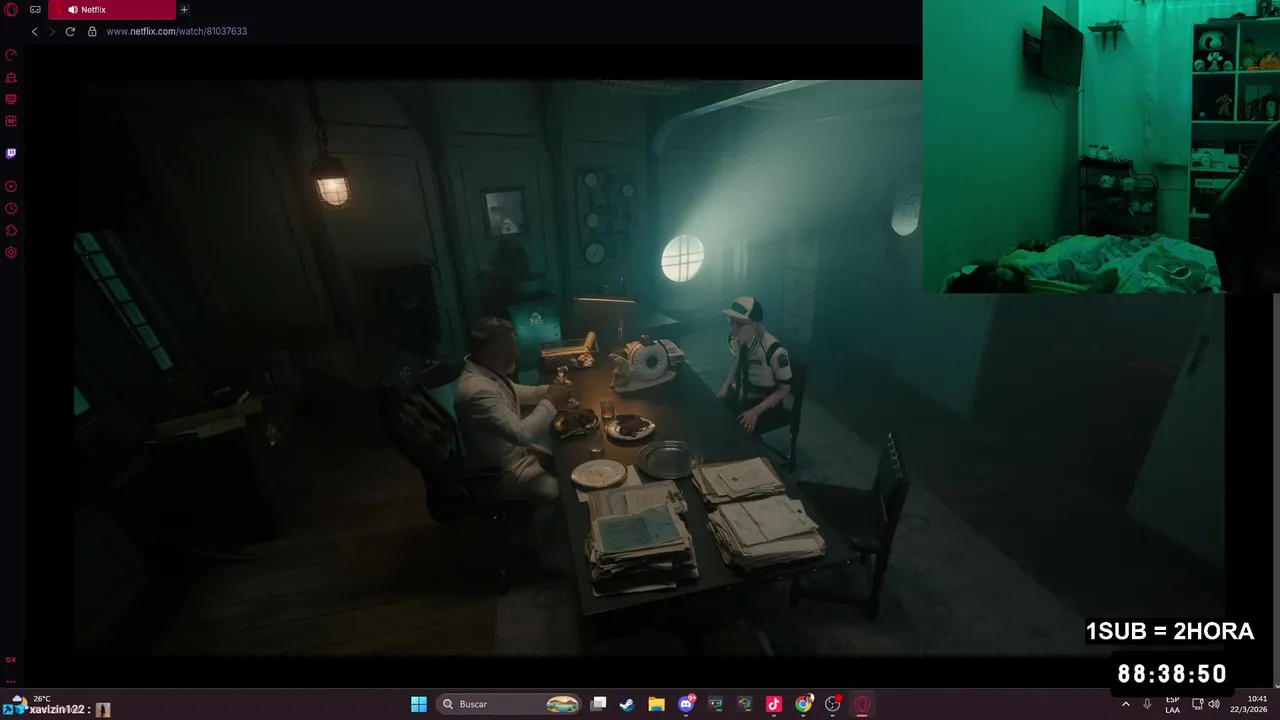Reload the Netflix page
The image size is (1280, 720).
pyautogui.click(x=70, y=31)
